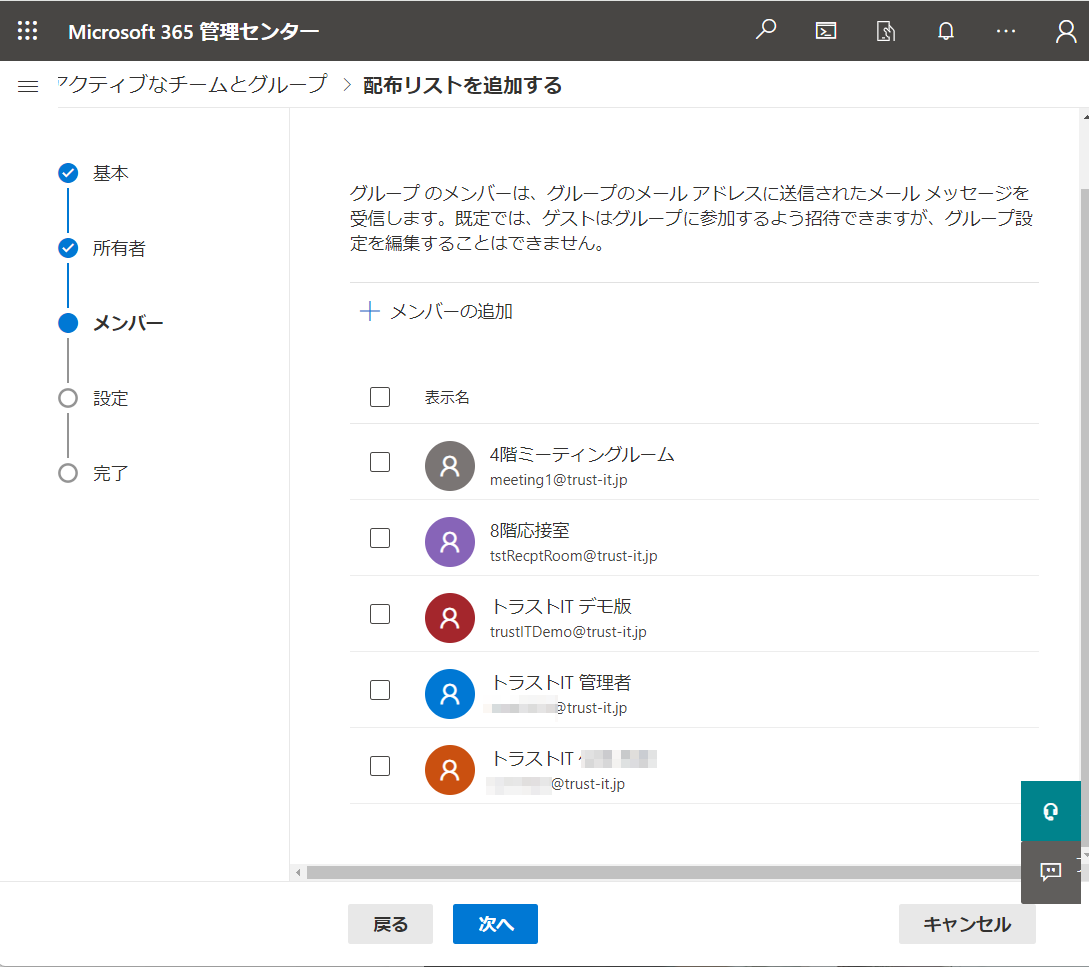The image size is (1089, 967).
Task: Open the more options ellipsis in header
Action: (1006, 31)
